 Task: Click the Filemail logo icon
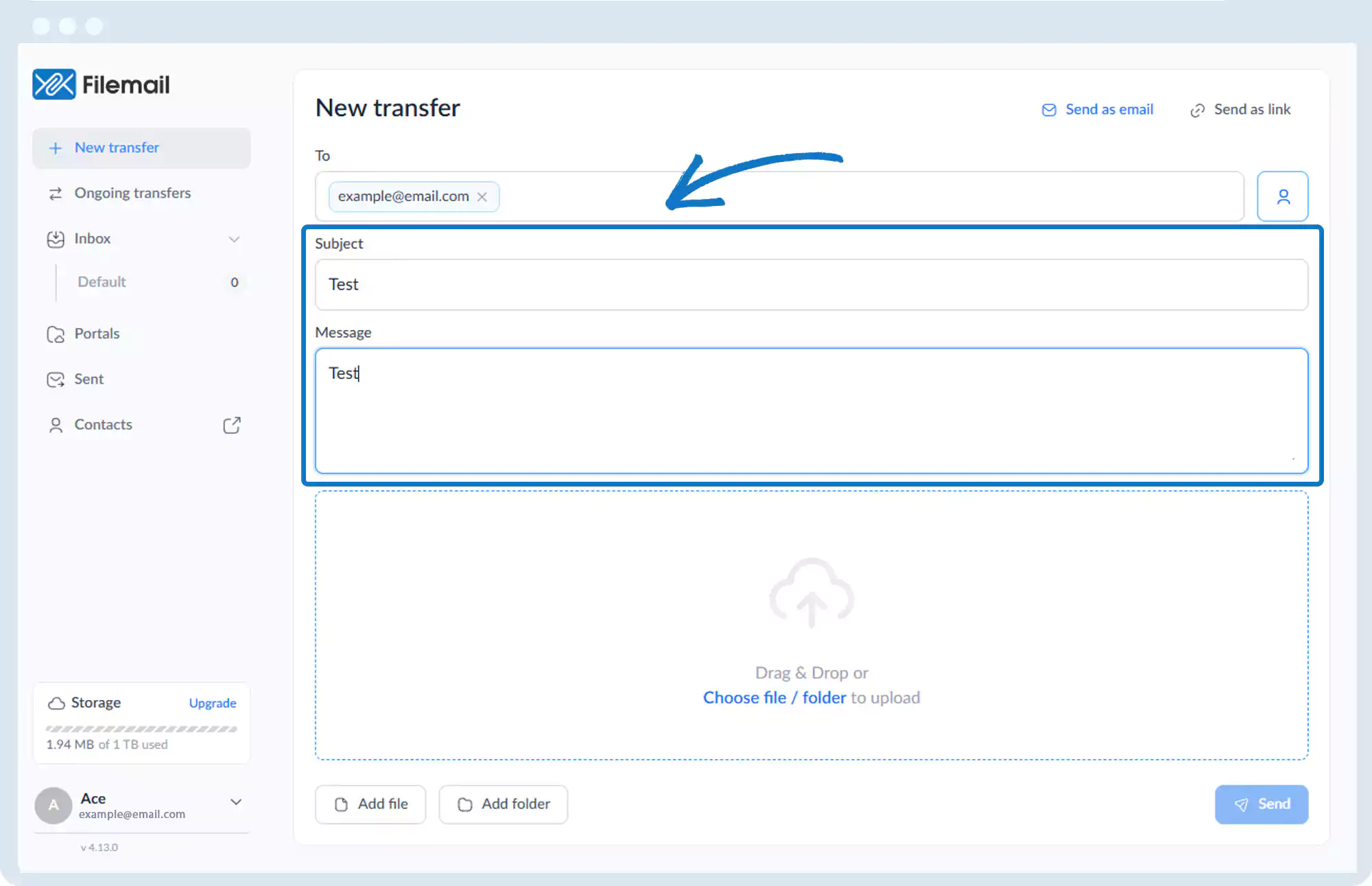[54, 84]
